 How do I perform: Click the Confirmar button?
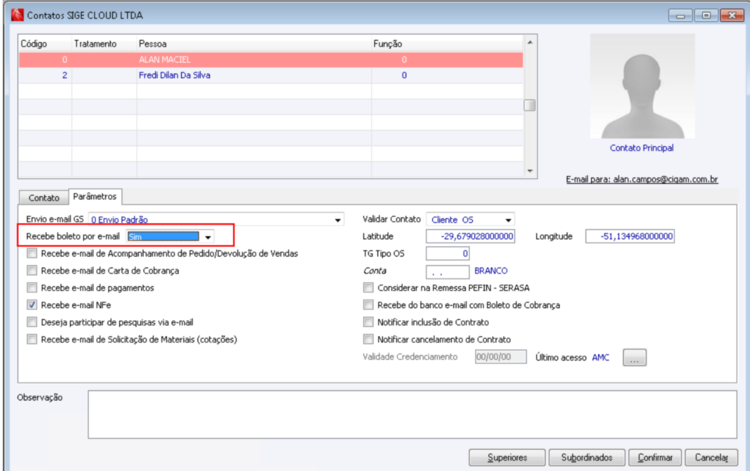coord(655,458)
